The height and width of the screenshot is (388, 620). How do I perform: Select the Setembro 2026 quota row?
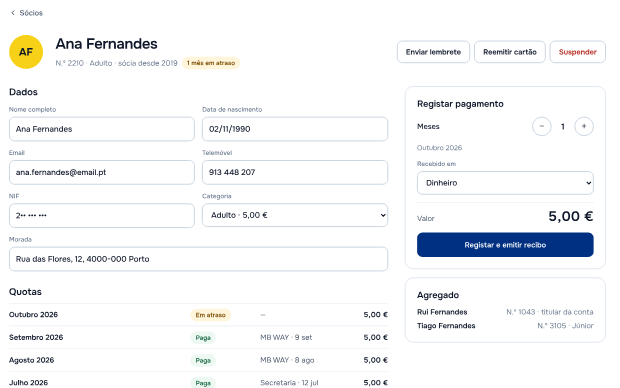pos(198,337)
